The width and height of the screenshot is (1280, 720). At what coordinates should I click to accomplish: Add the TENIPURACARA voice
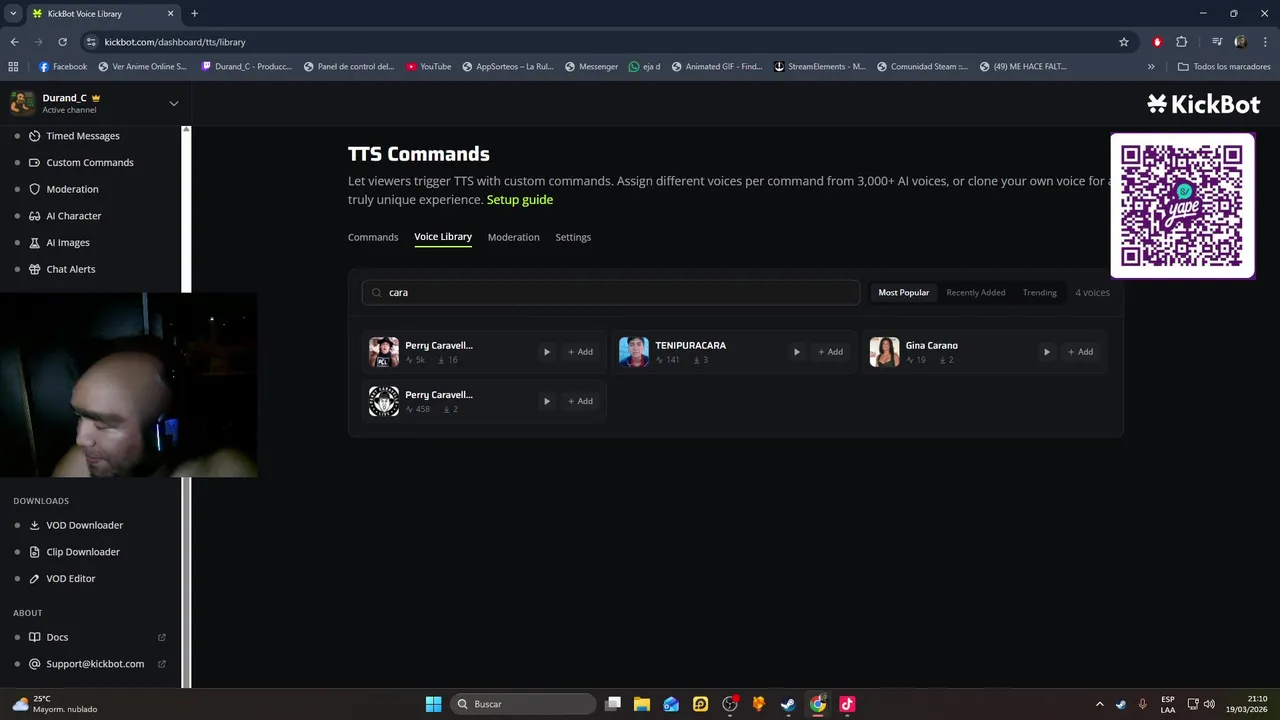[x=830, y=352]
